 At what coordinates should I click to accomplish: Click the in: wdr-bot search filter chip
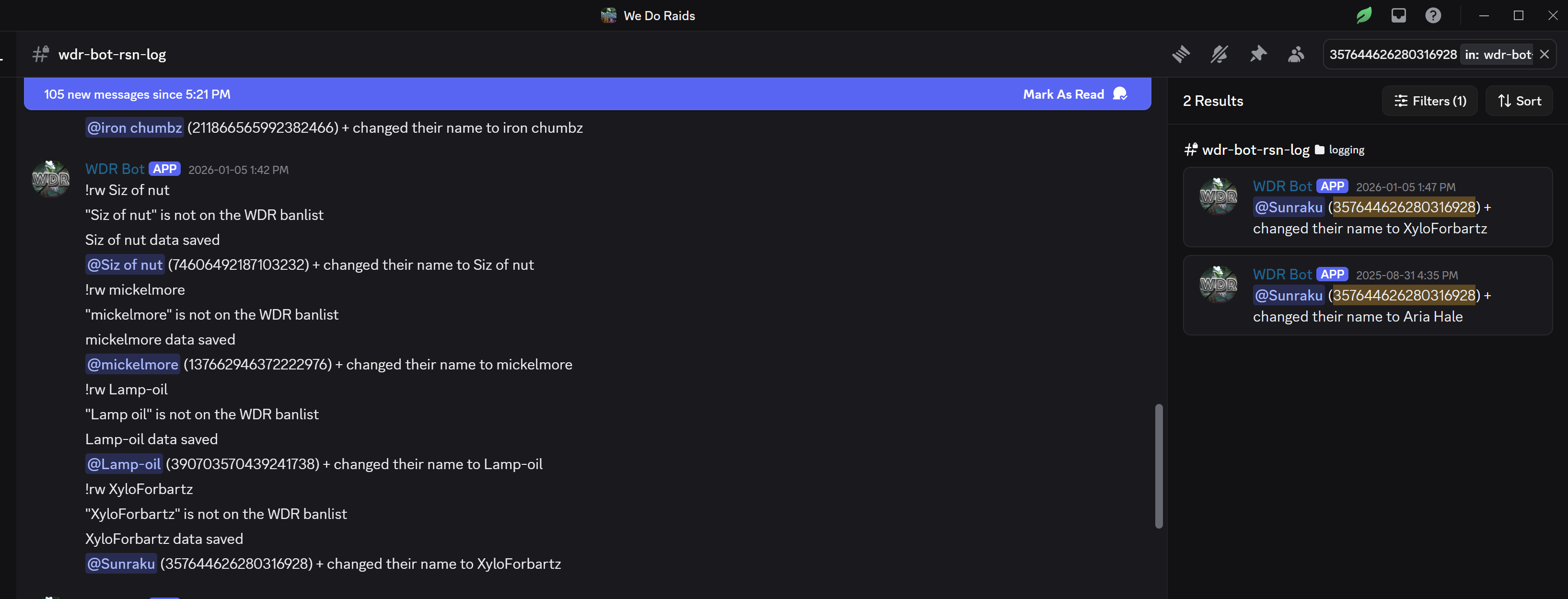coord(1498,54)
